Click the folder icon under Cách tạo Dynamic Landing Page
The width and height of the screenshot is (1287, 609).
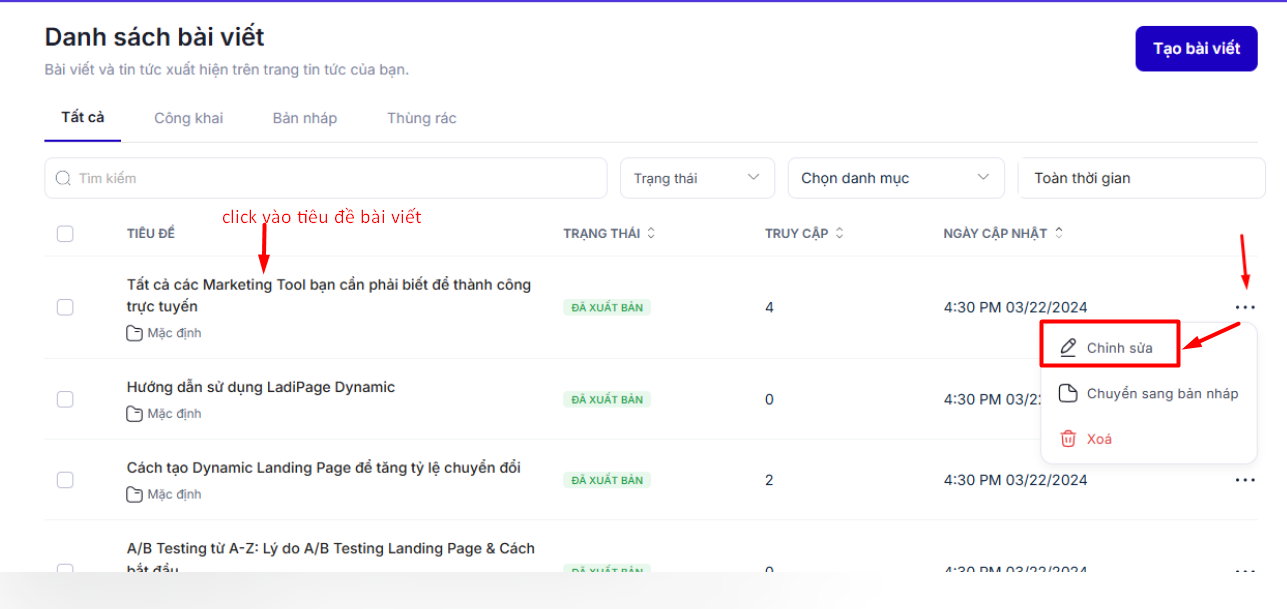click(x=134, y=494)
